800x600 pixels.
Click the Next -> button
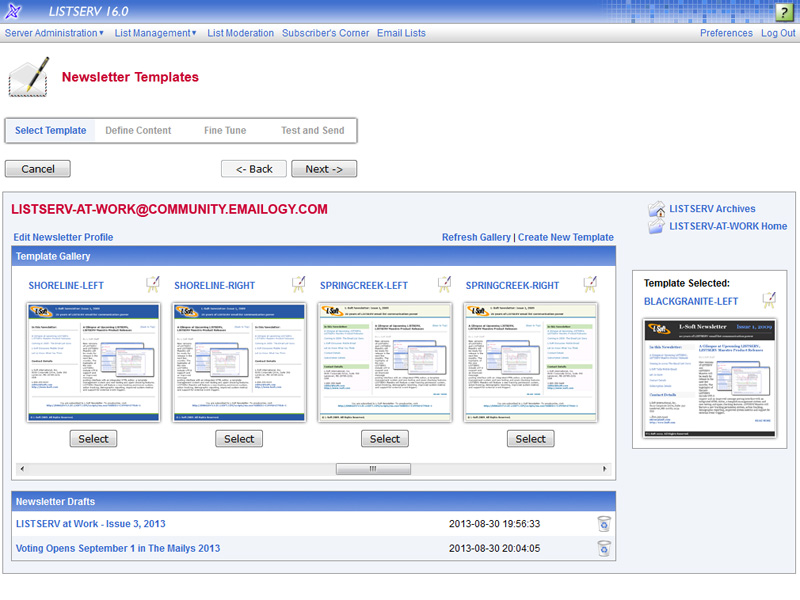pyautogui.click(x=324, y=169)
